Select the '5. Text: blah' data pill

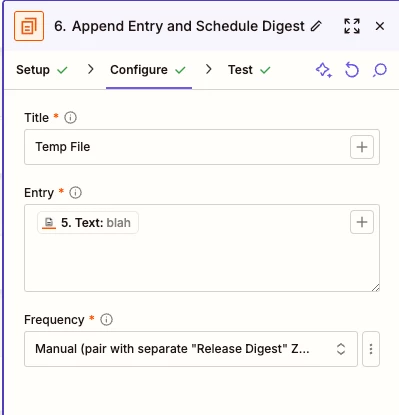pos(88,222)
